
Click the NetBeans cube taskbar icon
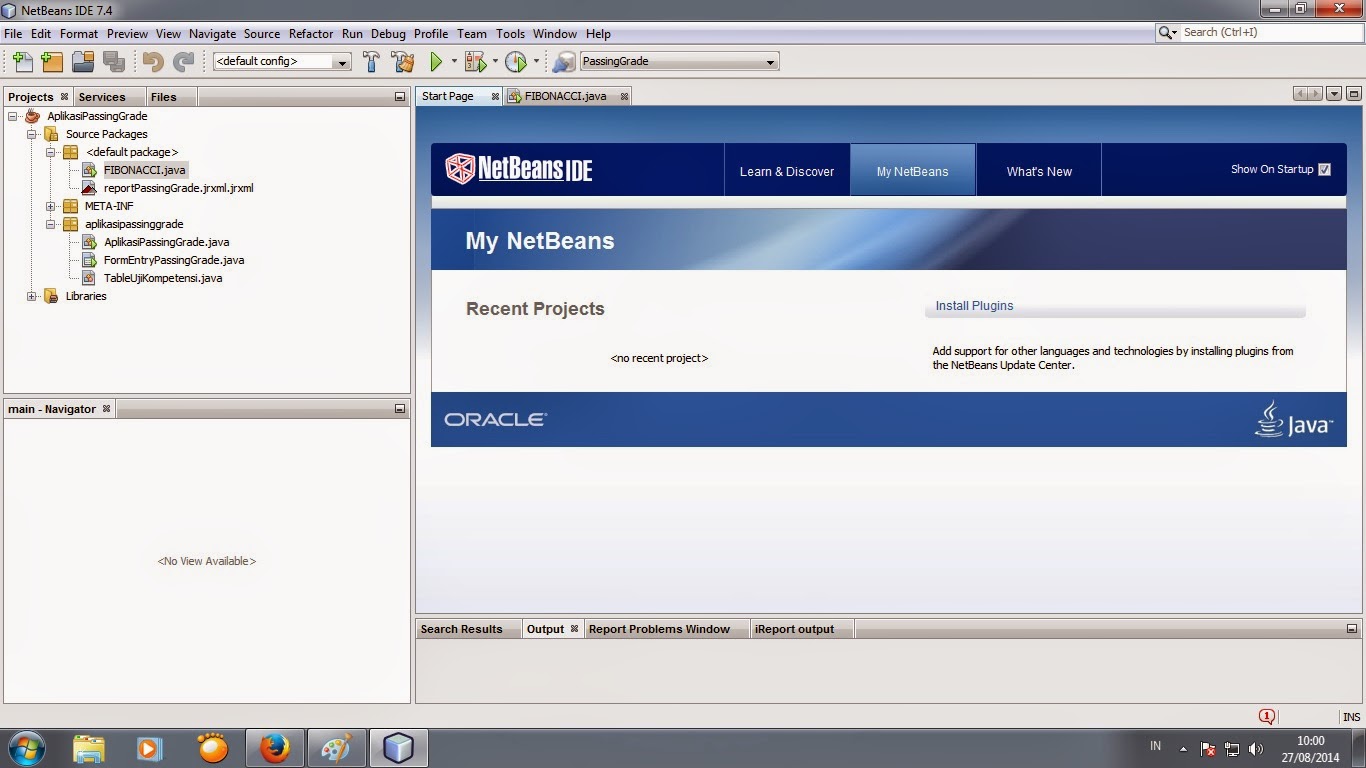398,748
